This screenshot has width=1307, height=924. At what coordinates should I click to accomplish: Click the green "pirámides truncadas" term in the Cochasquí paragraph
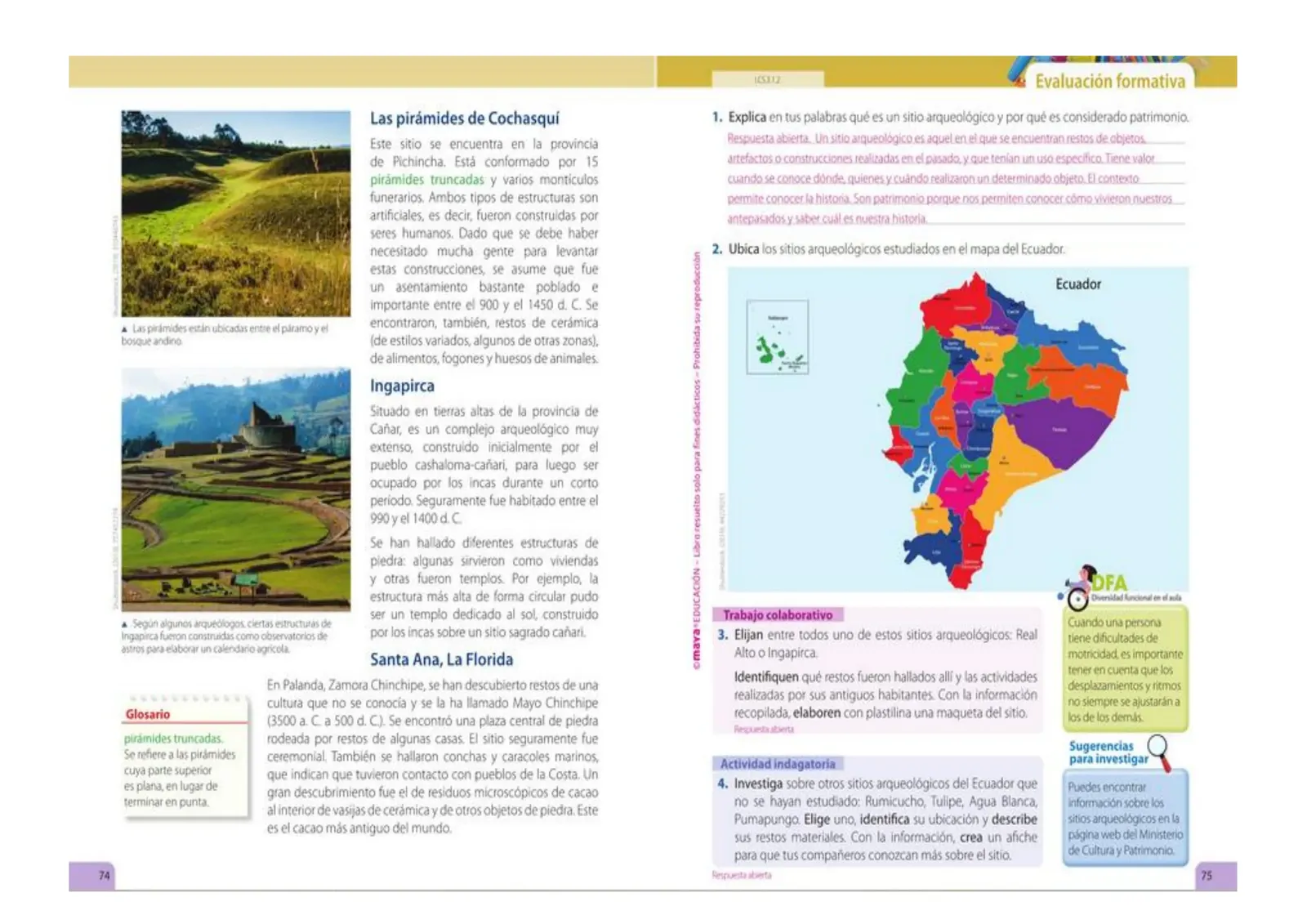point(427,180)
